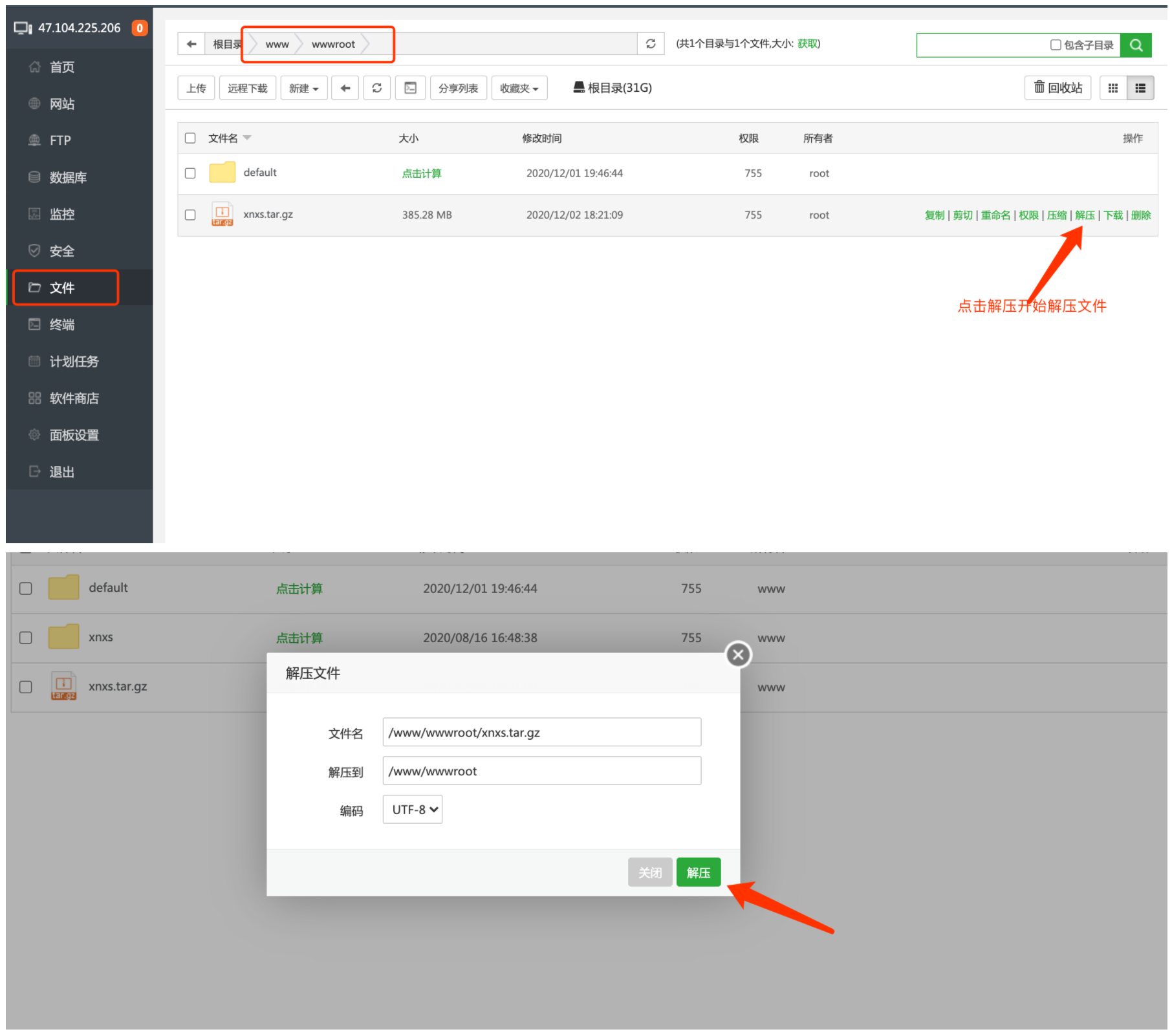
Task: Click the 上传 upload button
Action: tap(196, 88)
